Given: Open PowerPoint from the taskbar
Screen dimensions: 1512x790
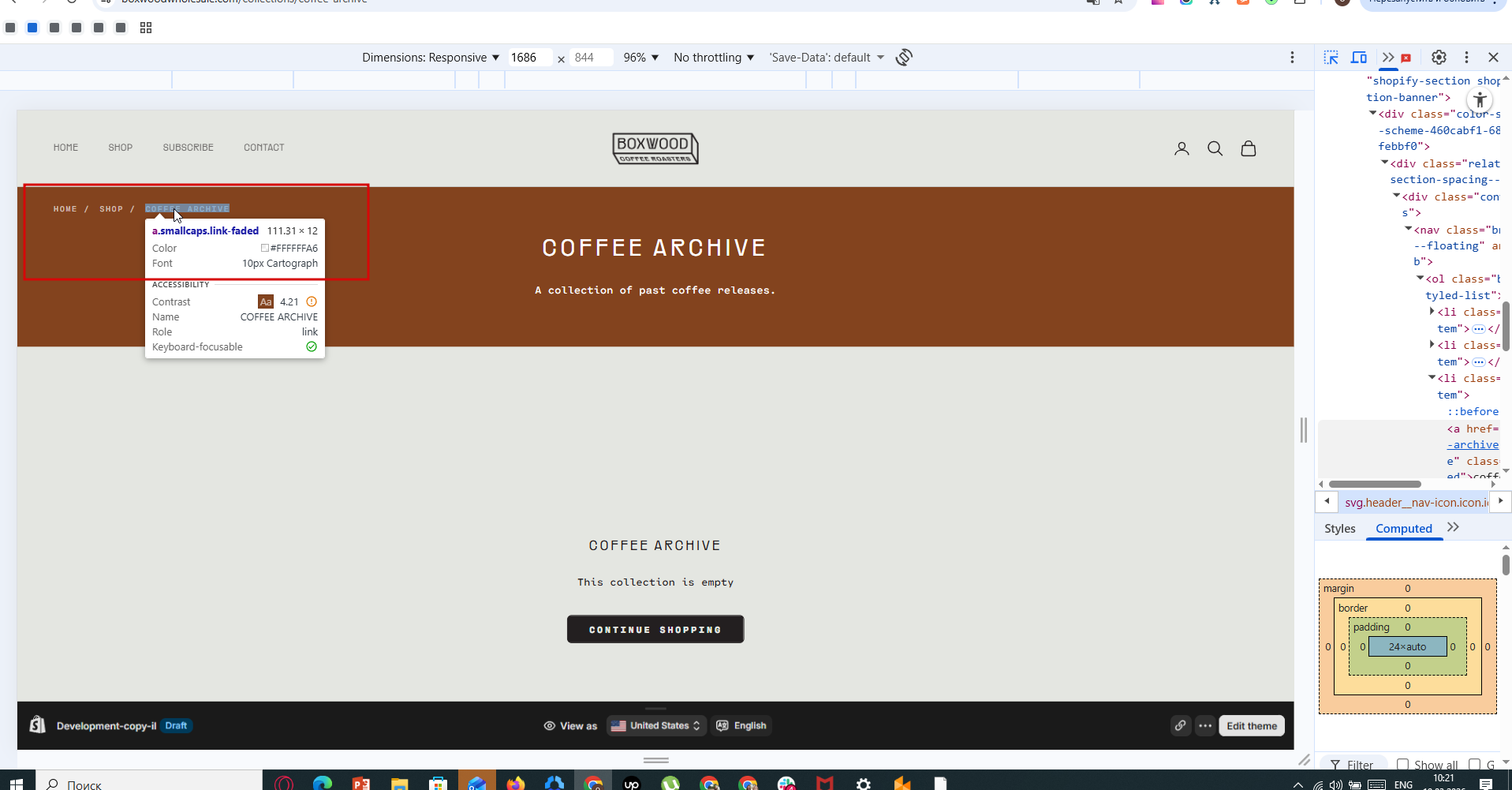Looking at the screenshot, I should 361,784.
